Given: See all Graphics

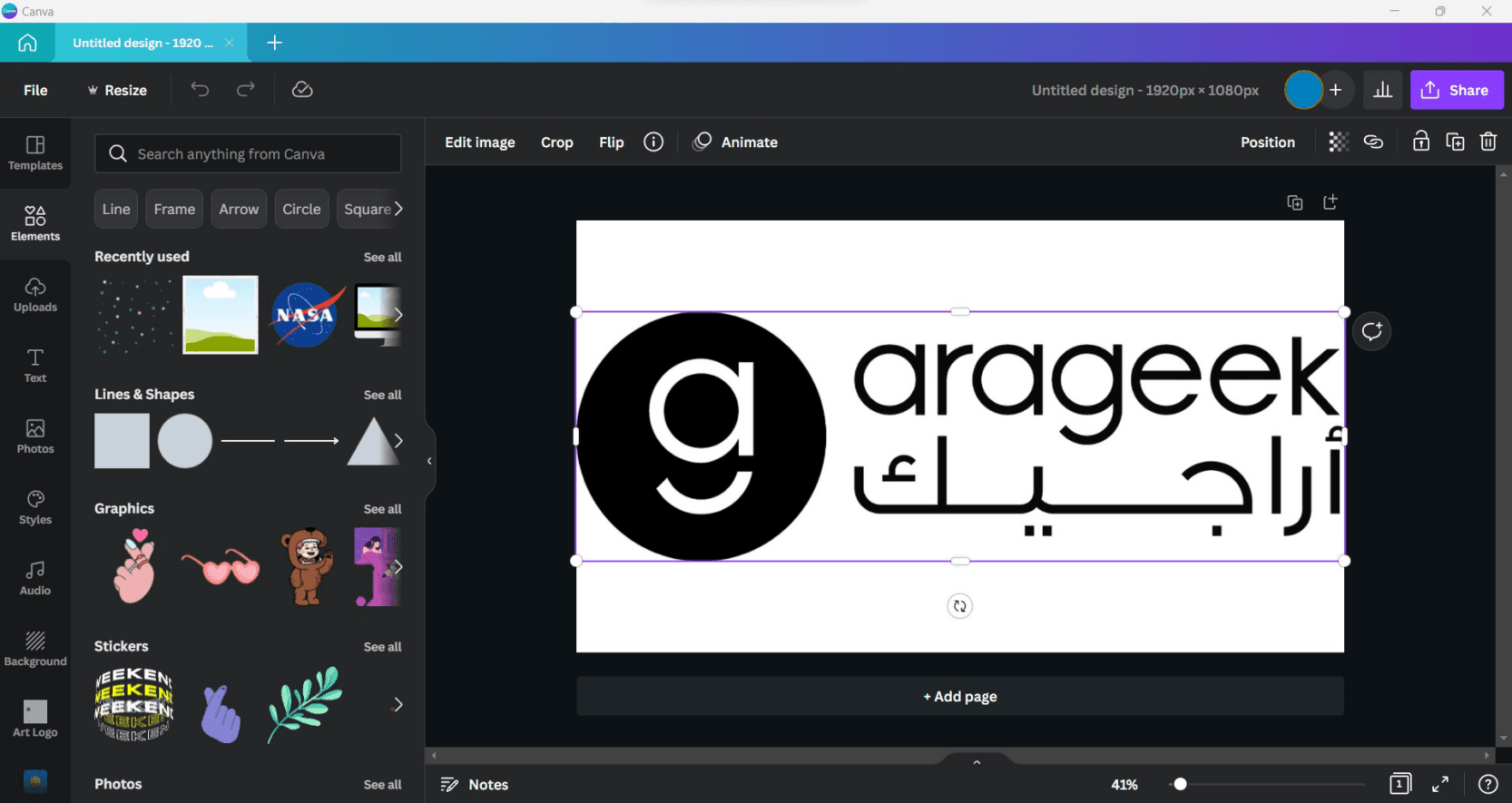Looking at the screenshot, I should click(x=382, y=509).
